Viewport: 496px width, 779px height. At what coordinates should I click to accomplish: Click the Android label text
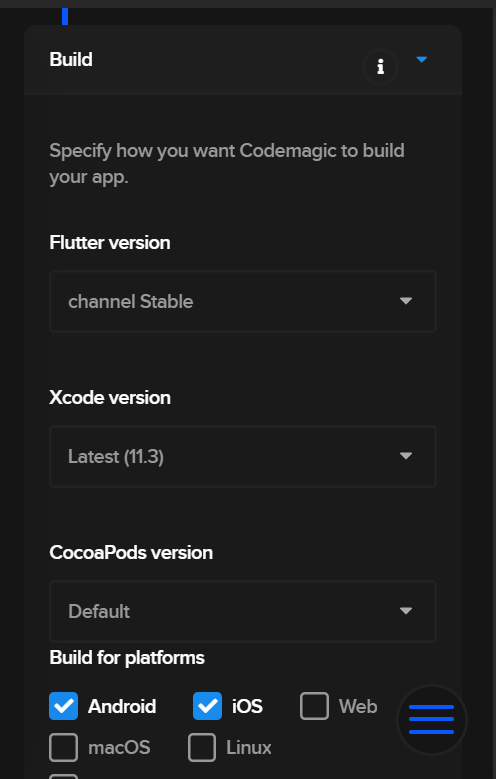coord(122,706)
